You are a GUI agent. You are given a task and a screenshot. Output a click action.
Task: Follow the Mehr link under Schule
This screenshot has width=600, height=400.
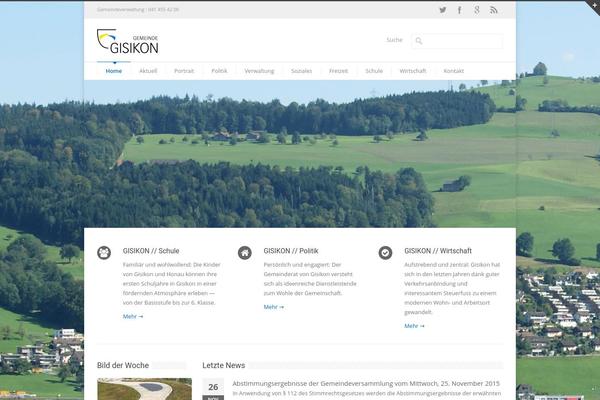[133, 317]
